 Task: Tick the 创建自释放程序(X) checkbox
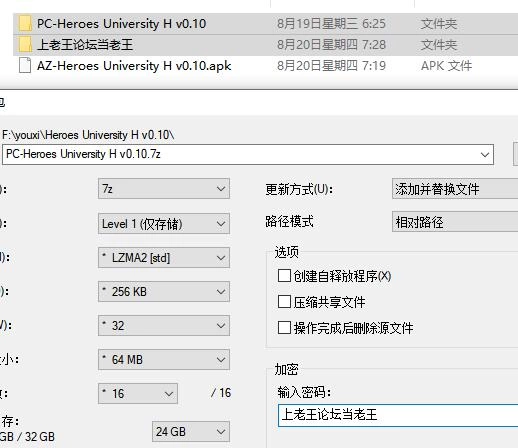click(x=284, y=276)
